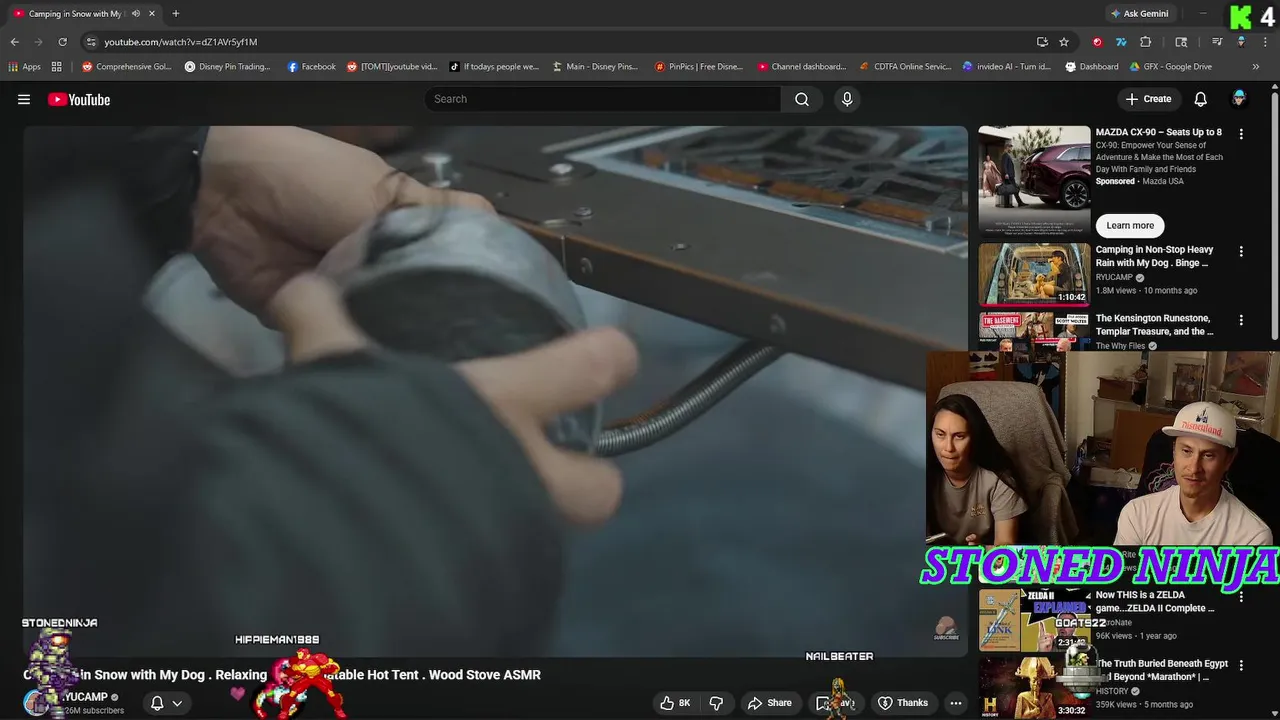Click the Create button
The height and width of the screenshot is (720, 1280).
point(1148,99)
